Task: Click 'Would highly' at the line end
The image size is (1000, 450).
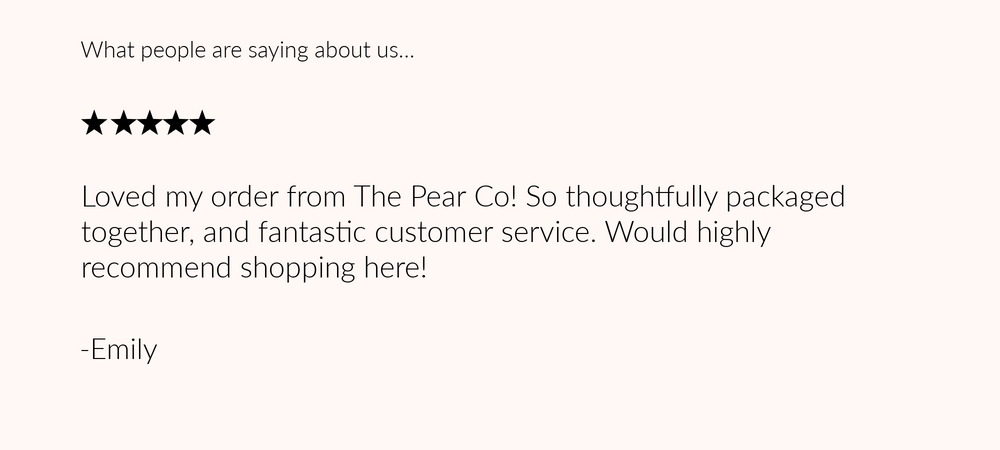Action: pos(688,233)
